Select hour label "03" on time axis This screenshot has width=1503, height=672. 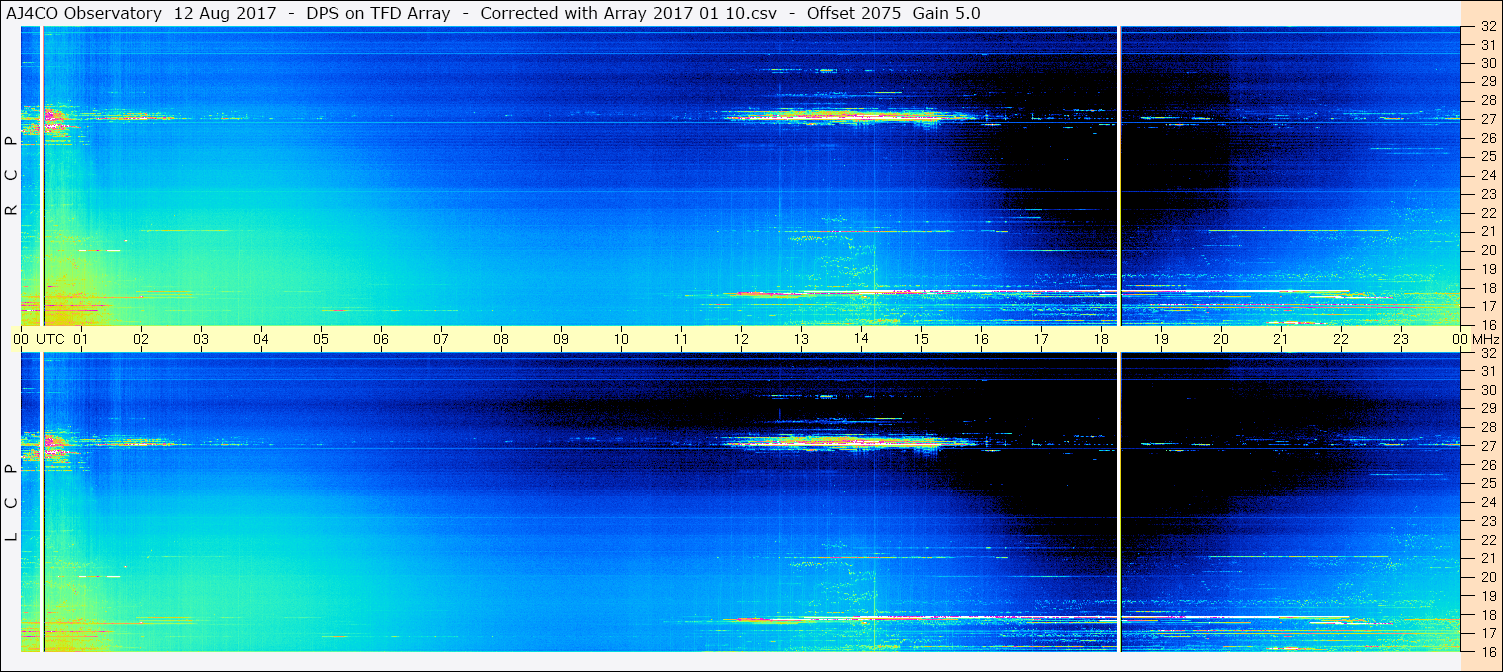coord(201,339)
